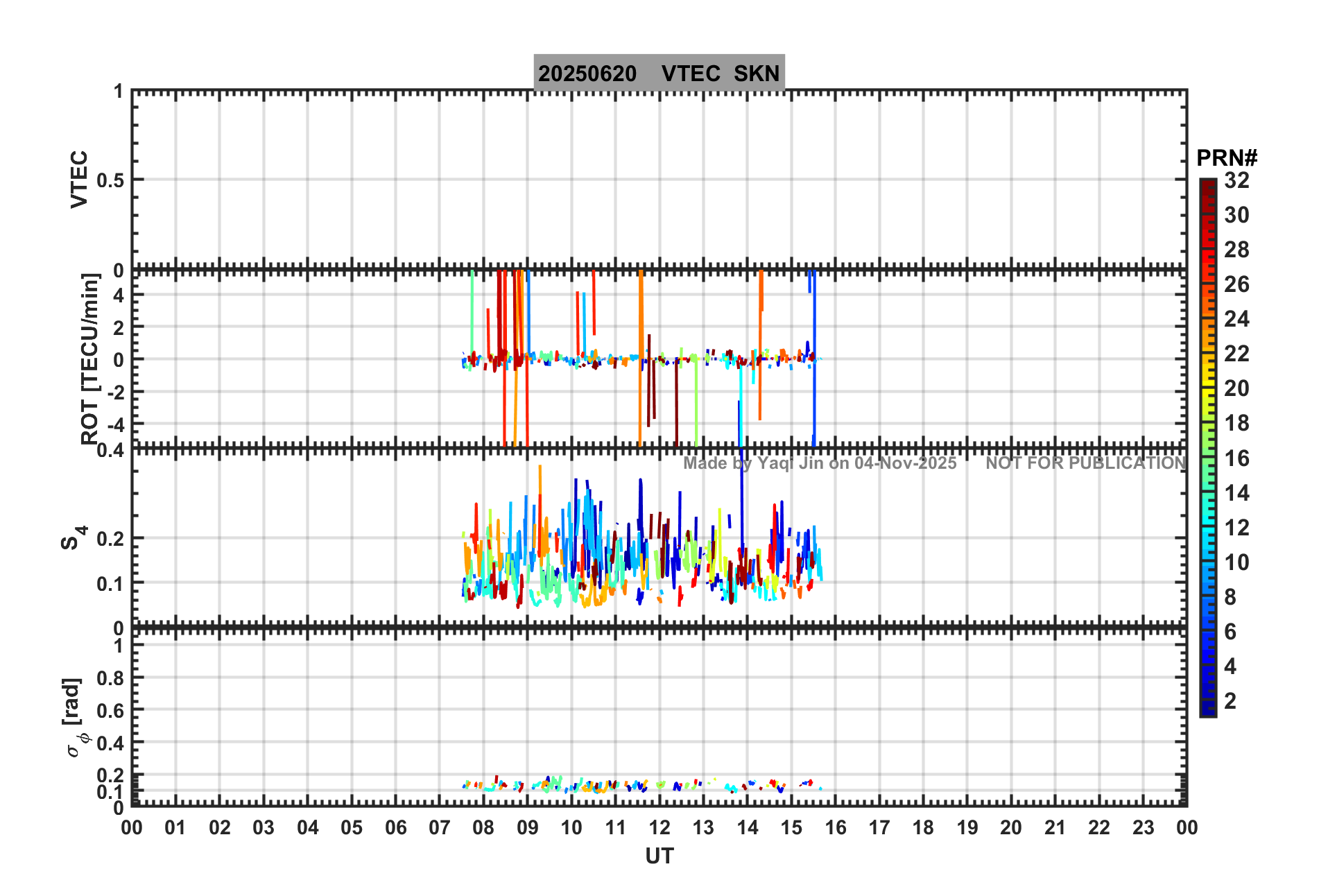
Task: Click the 'PRN#' colorbar title
Action: [x=1227, y=158]
